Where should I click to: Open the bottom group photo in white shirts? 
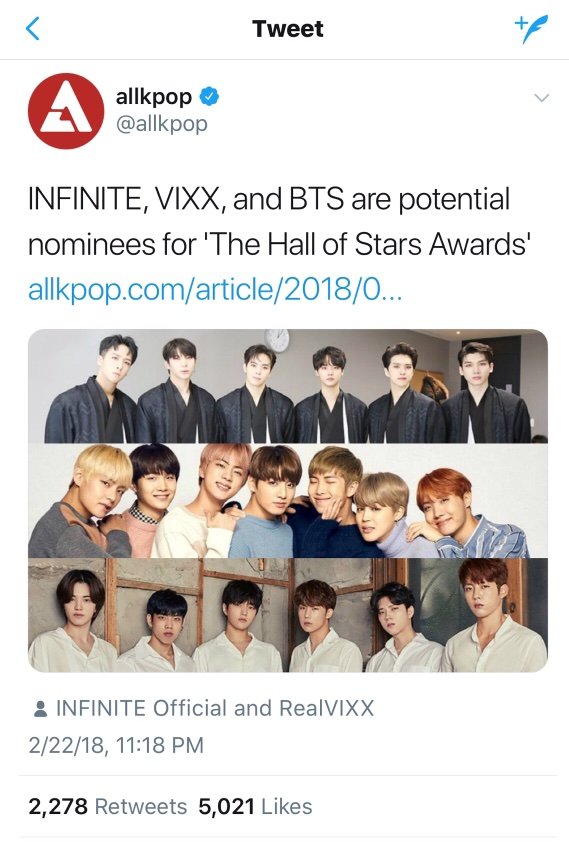[x=287, y=615]
